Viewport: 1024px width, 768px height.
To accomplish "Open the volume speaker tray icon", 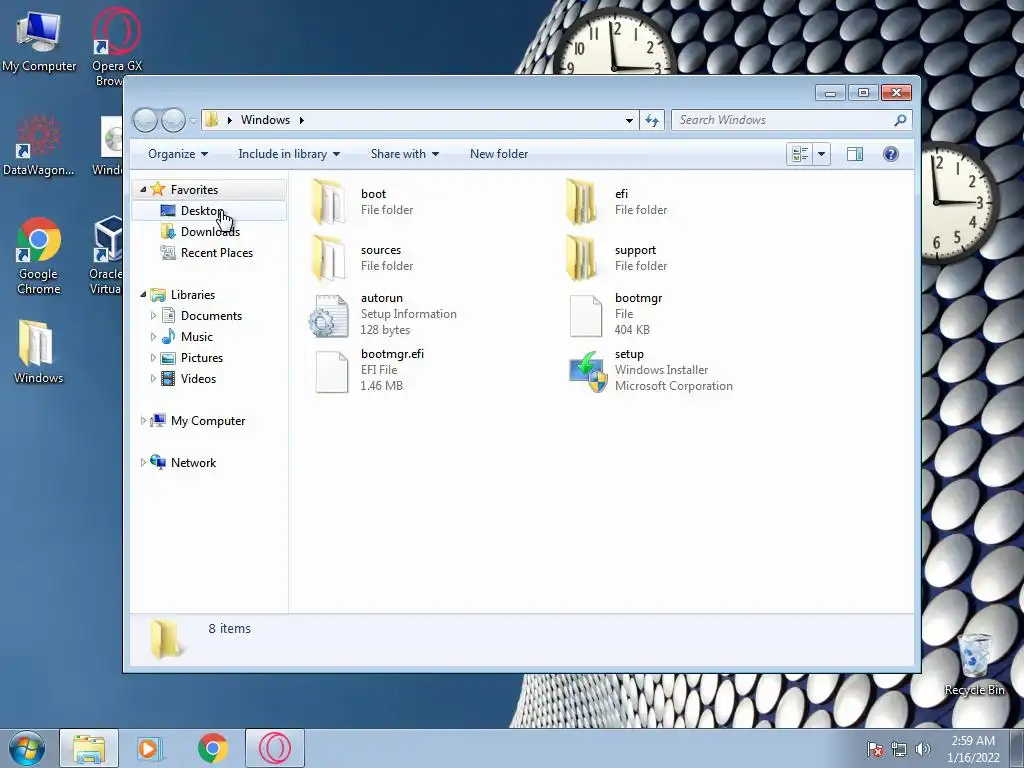I will [923, 749].
